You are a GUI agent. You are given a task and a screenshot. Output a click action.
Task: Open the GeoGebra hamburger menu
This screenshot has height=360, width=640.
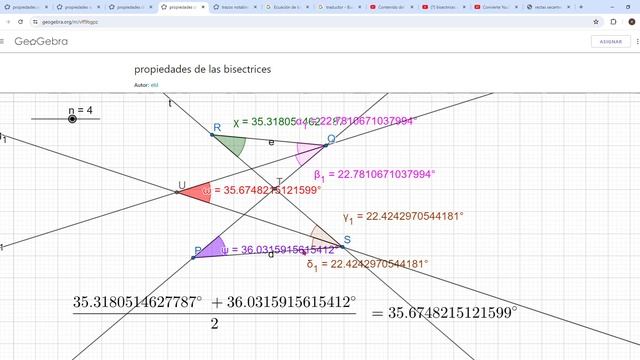coord(2,41)
